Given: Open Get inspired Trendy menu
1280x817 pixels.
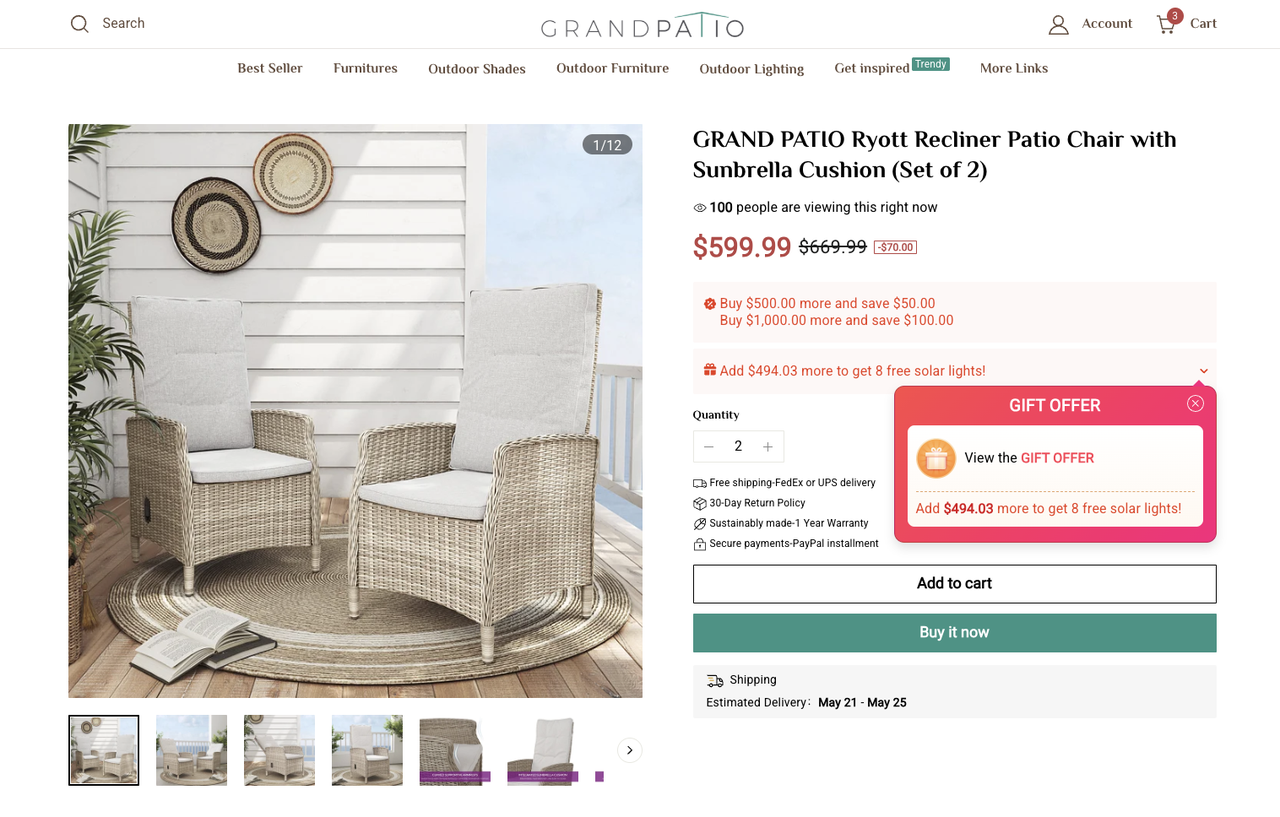Looking at the screenshot, I should 891,67.
